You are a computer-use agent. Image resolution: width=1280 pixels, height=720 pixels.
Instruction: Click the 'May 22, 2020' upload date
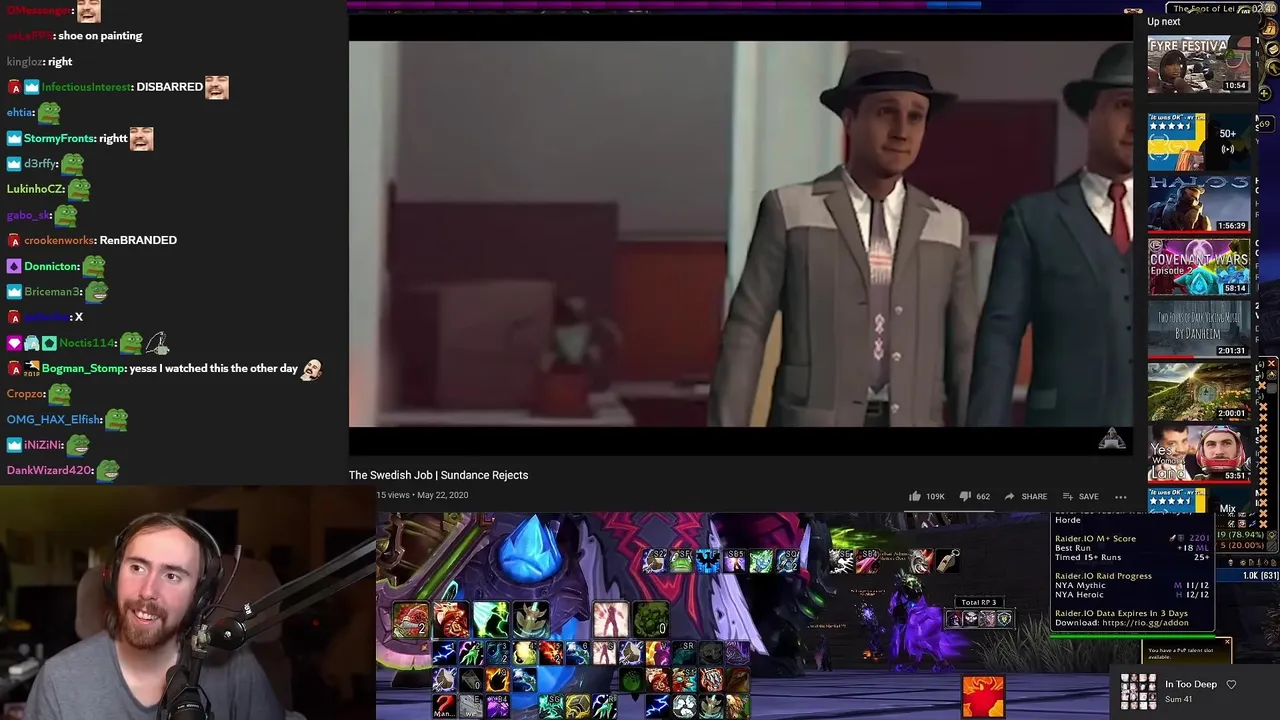(x=443, y=495)
